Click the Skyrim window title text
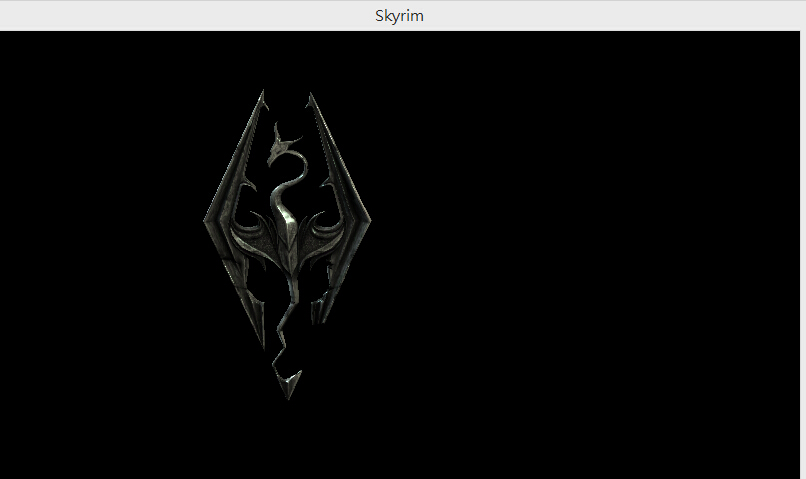 399,16
